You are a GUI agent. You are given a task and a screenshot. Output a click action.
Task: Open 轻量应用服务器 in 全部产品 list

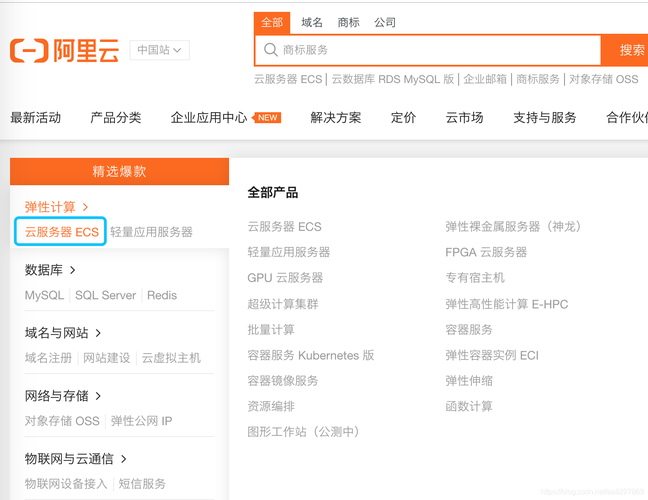pyautogui.click(x=289, y=252)
